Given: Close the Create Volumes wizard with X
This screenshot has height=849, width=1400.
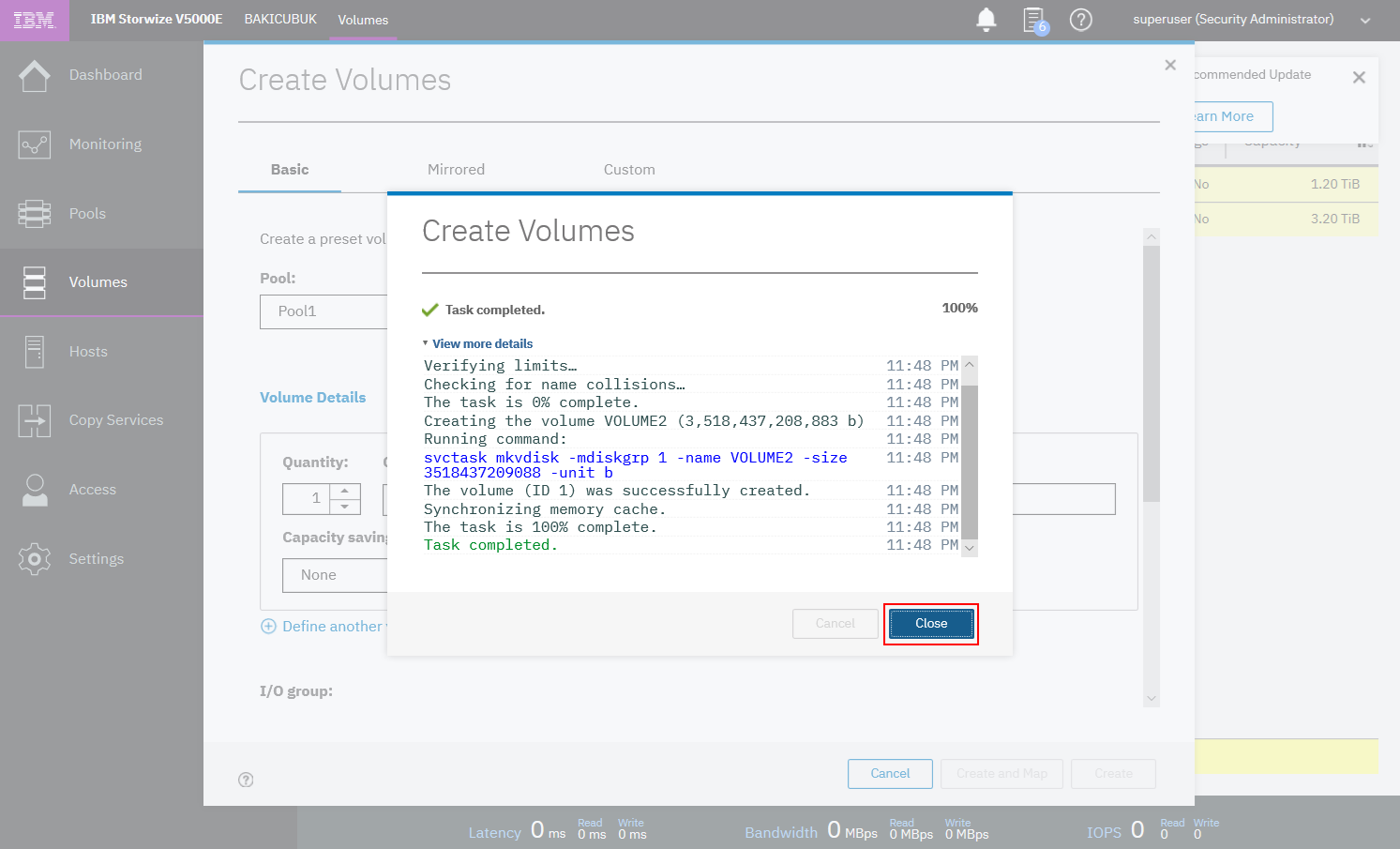Looking at the screenshot, I should click(1170, 65).
